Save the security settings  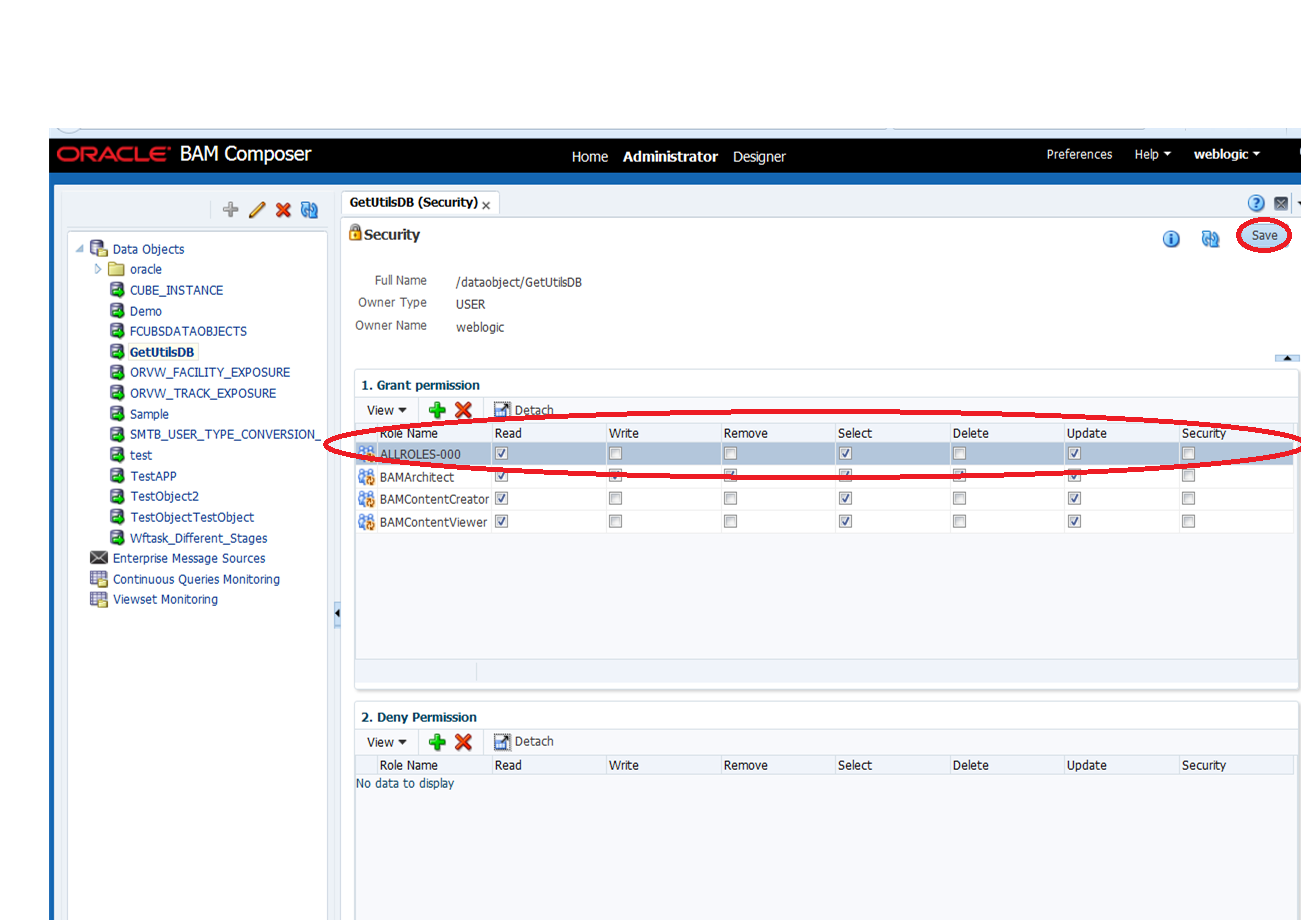pyautogui.click(x=1264, y=236)
